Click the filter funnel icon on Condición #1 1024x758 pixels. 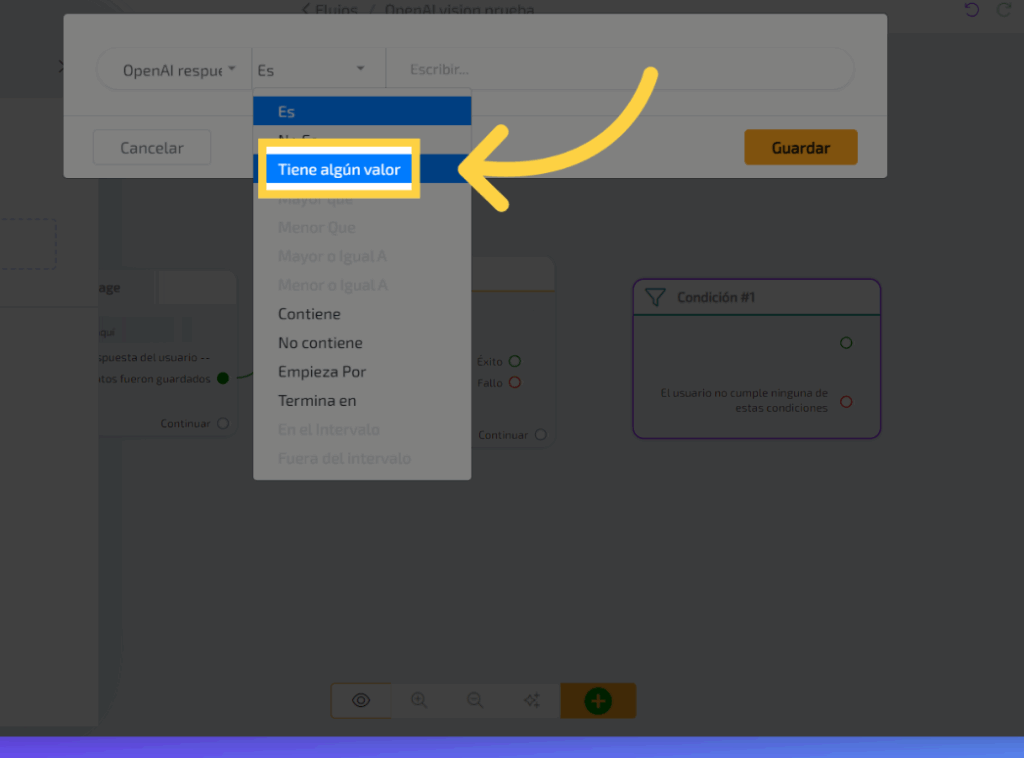click(x=655, y=297)
